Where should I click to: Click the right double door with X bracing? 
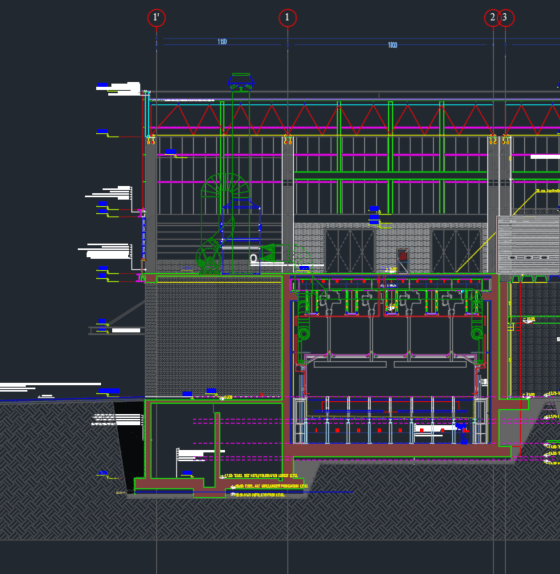456,251
